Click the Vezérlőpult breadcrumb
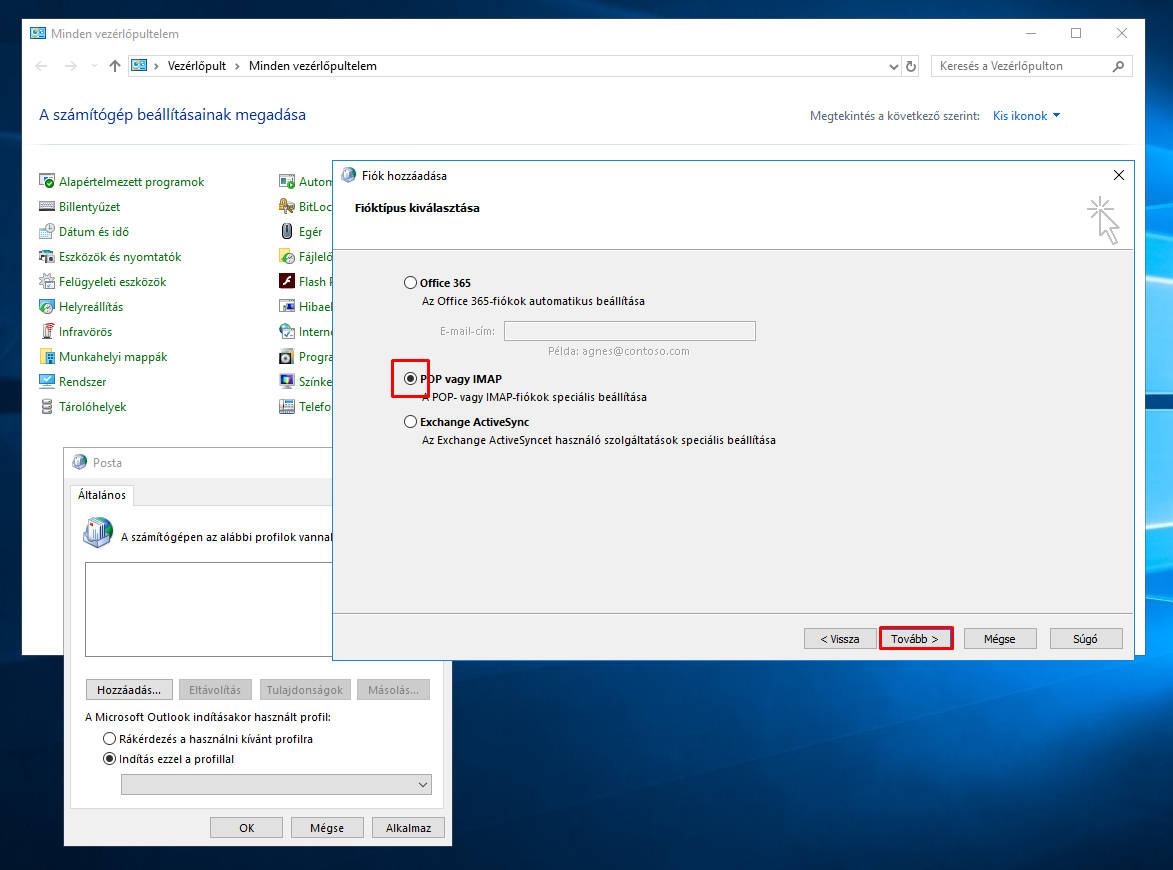 (x=197, y=66)
